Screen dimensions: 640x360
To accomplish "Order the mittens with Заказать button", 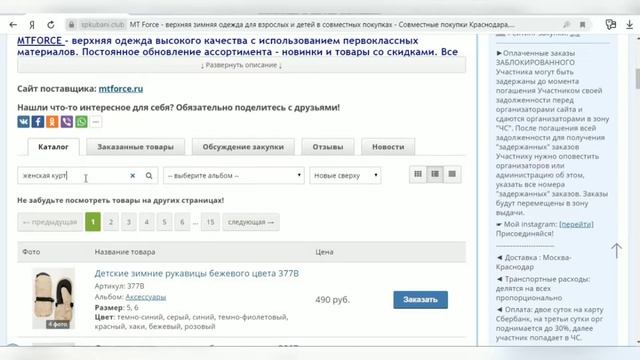I will pos(420,300).
